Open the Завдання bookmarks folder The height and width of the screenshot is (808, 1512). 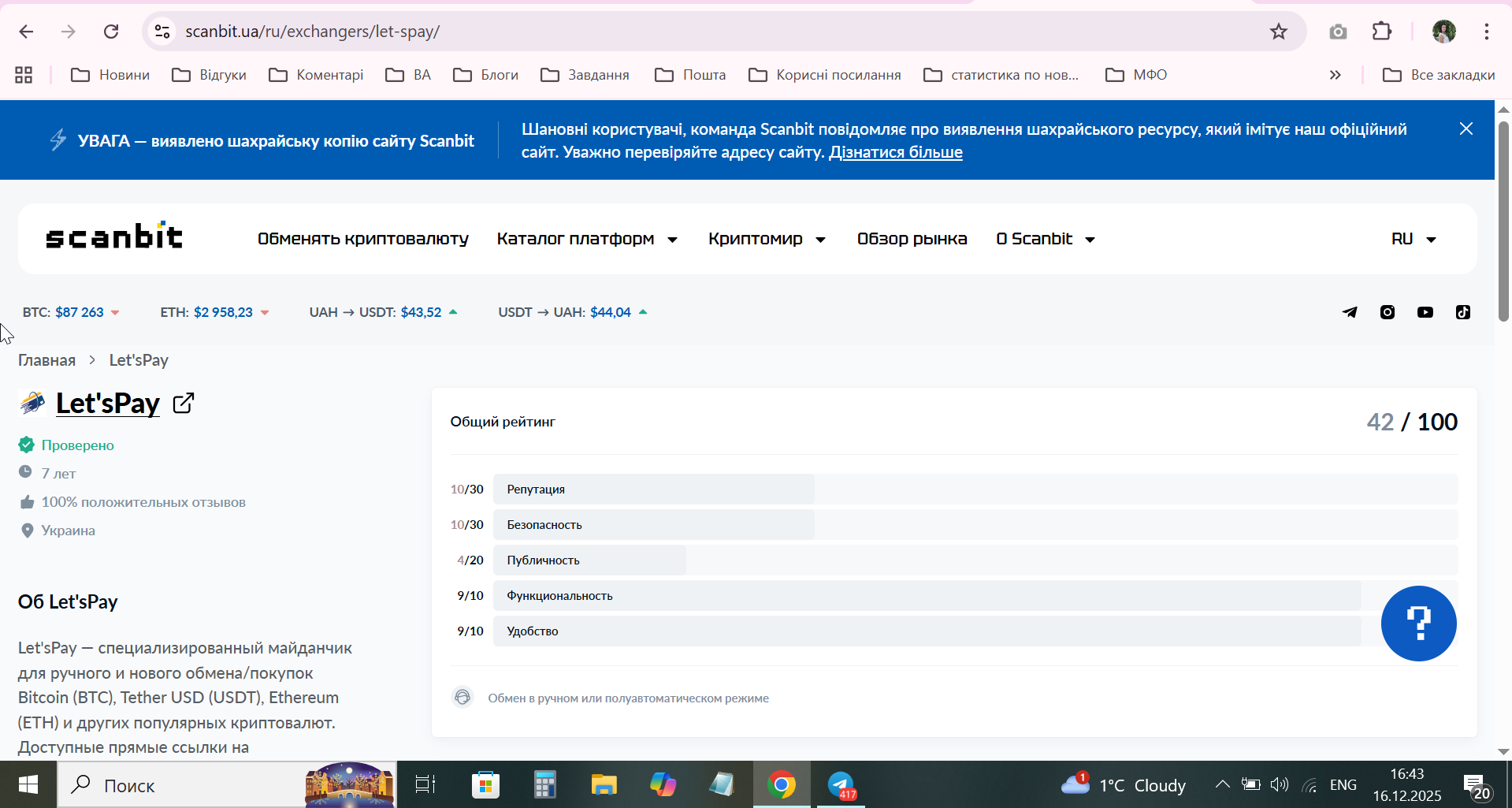pos(585,75)
